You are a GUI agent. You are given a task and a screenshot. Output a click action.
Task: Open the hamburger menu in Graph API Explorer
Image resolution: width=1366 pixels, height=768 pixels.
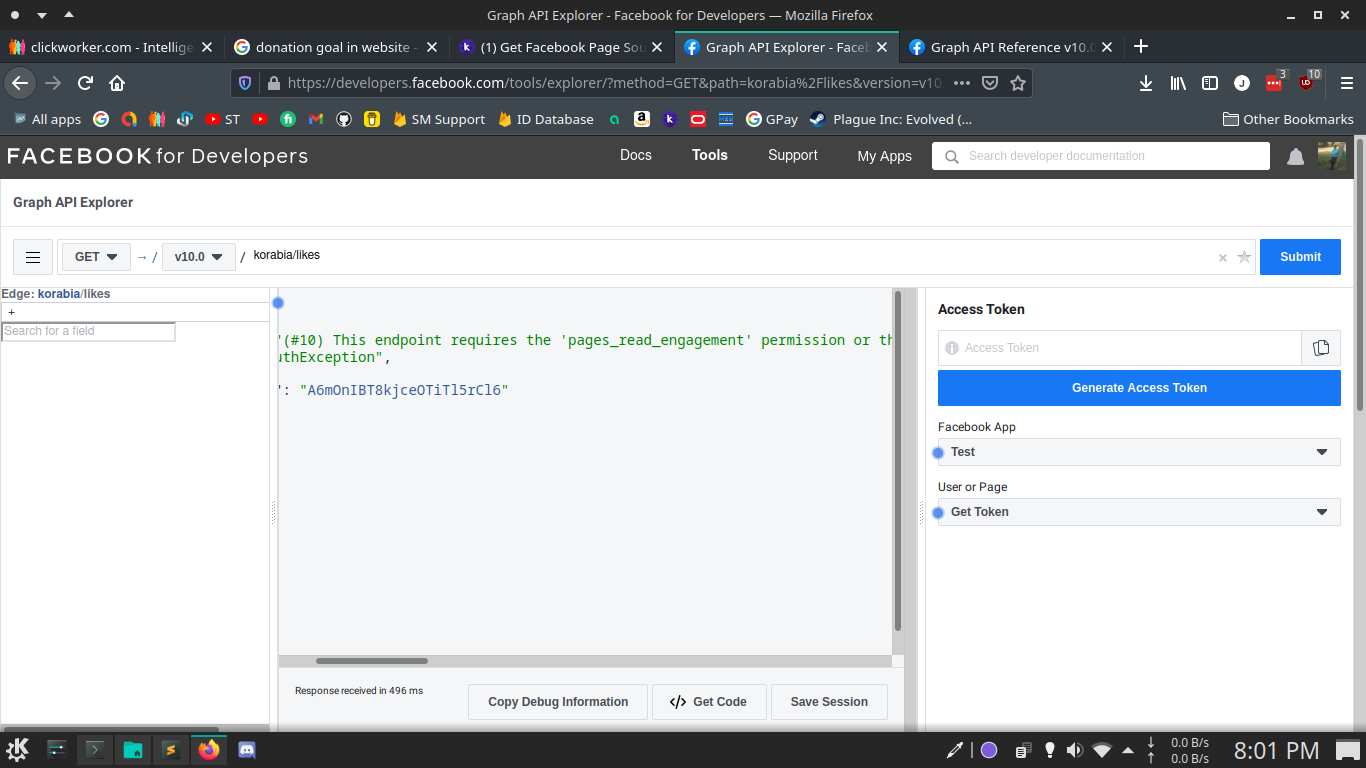tap(33, 257)
